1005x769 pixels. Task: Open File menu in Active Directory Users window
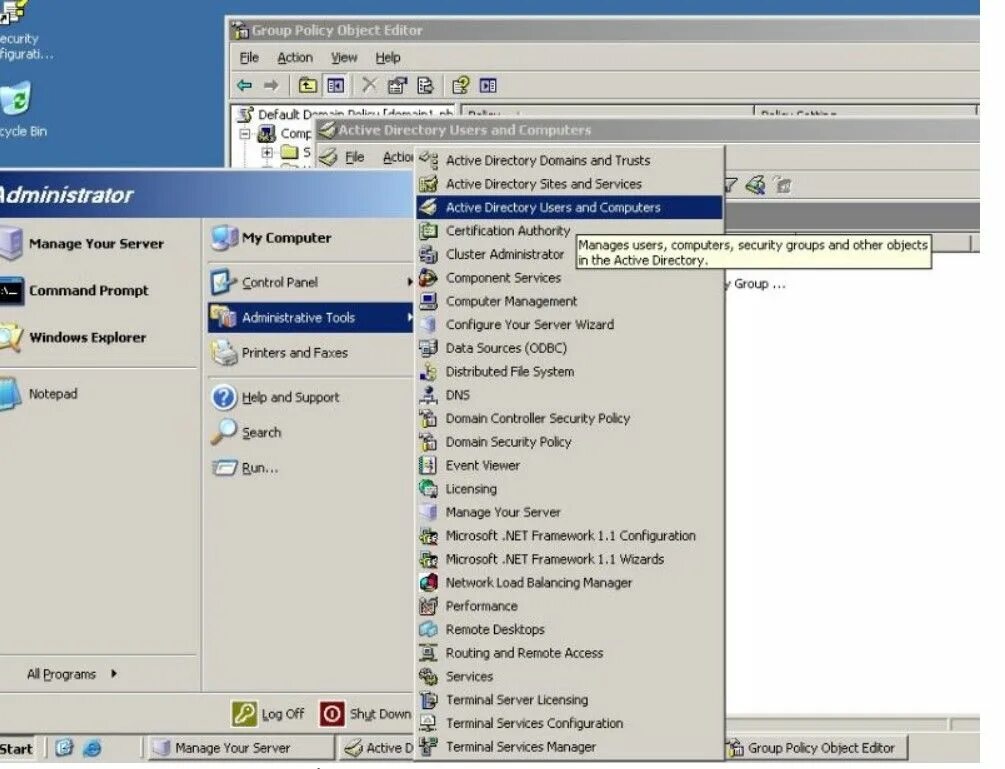(354, 157)
